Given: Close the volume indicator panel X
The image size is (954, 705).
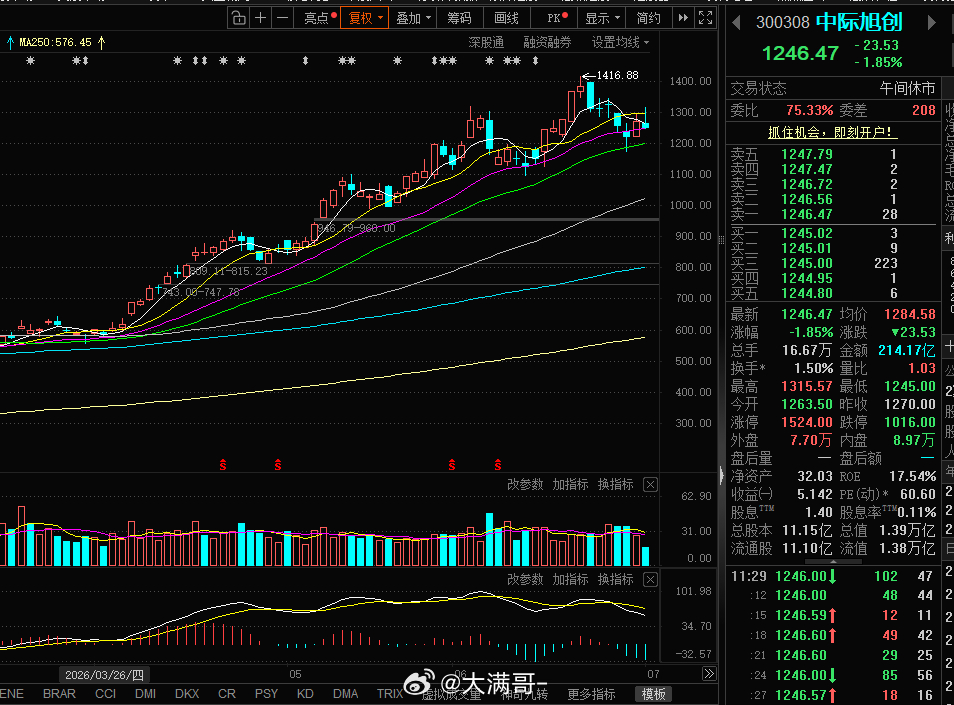Looking at the screenshot, I should 650,485.
